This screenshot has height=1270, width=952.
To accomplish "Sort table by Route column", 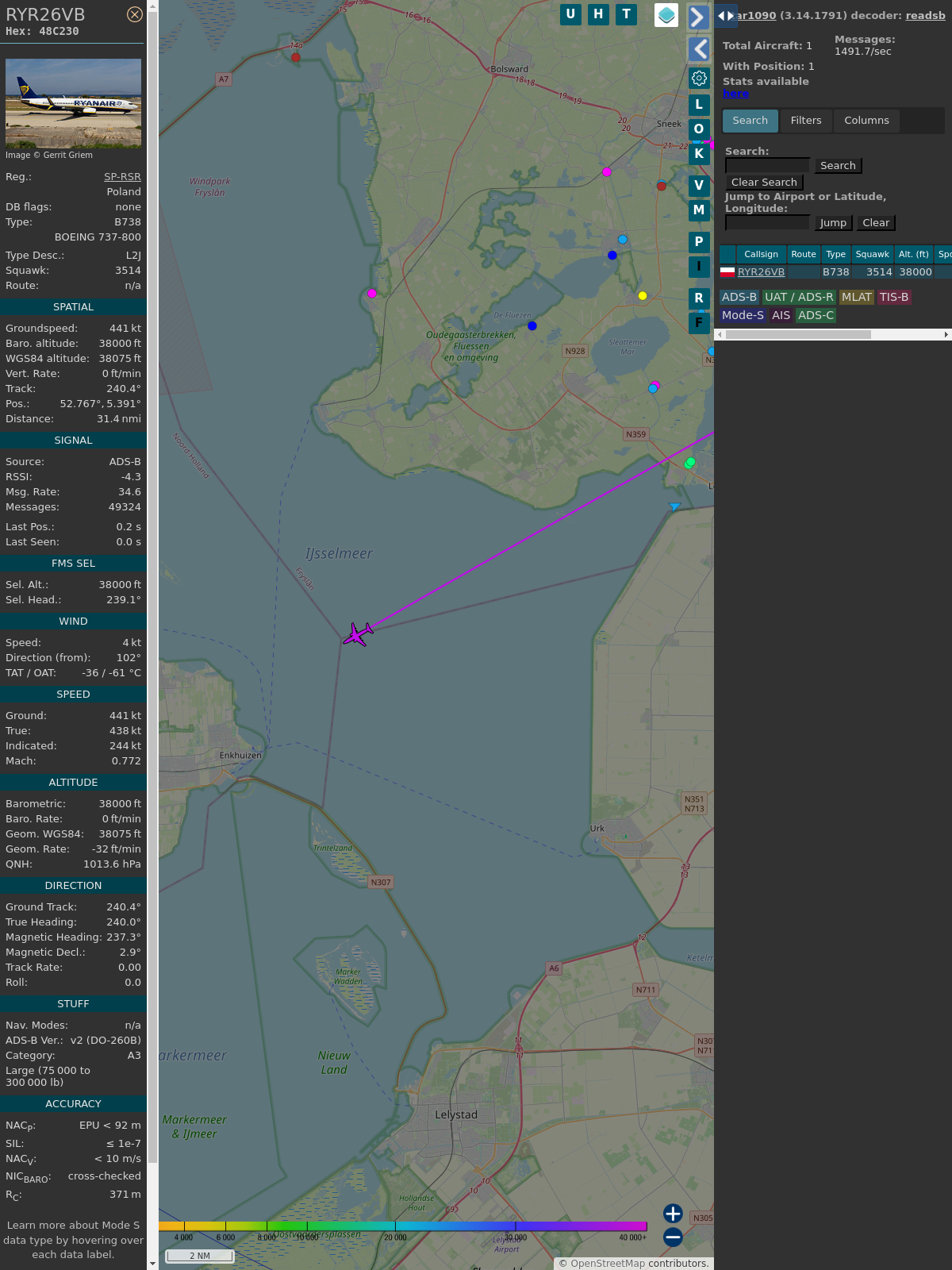I will (x=804, y=254).
